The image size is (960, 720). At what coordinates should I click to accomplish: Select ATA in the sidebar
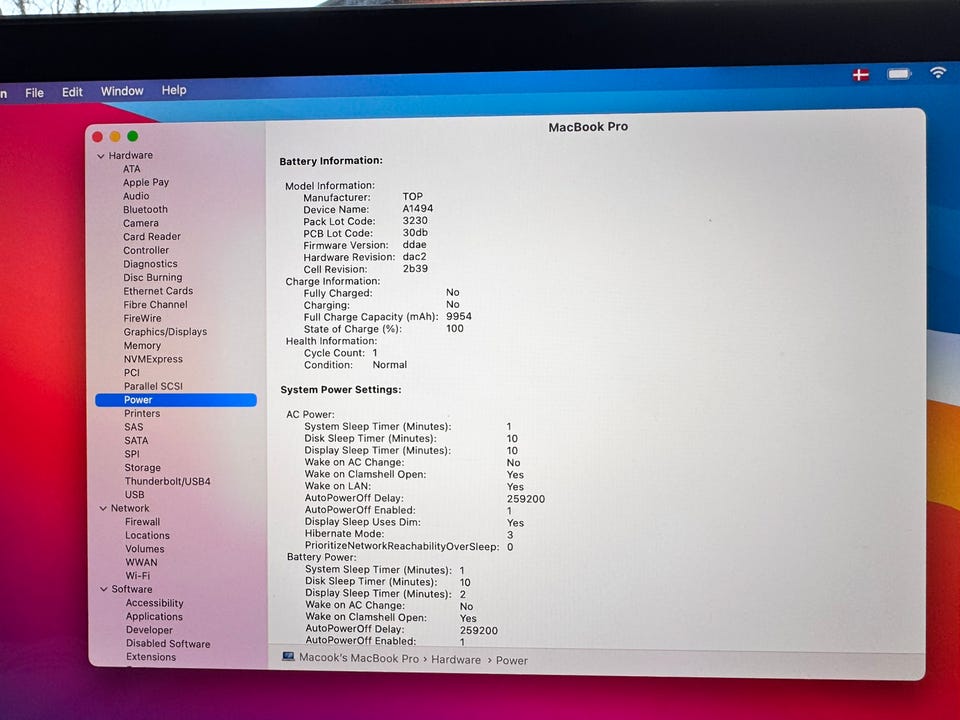132,169
